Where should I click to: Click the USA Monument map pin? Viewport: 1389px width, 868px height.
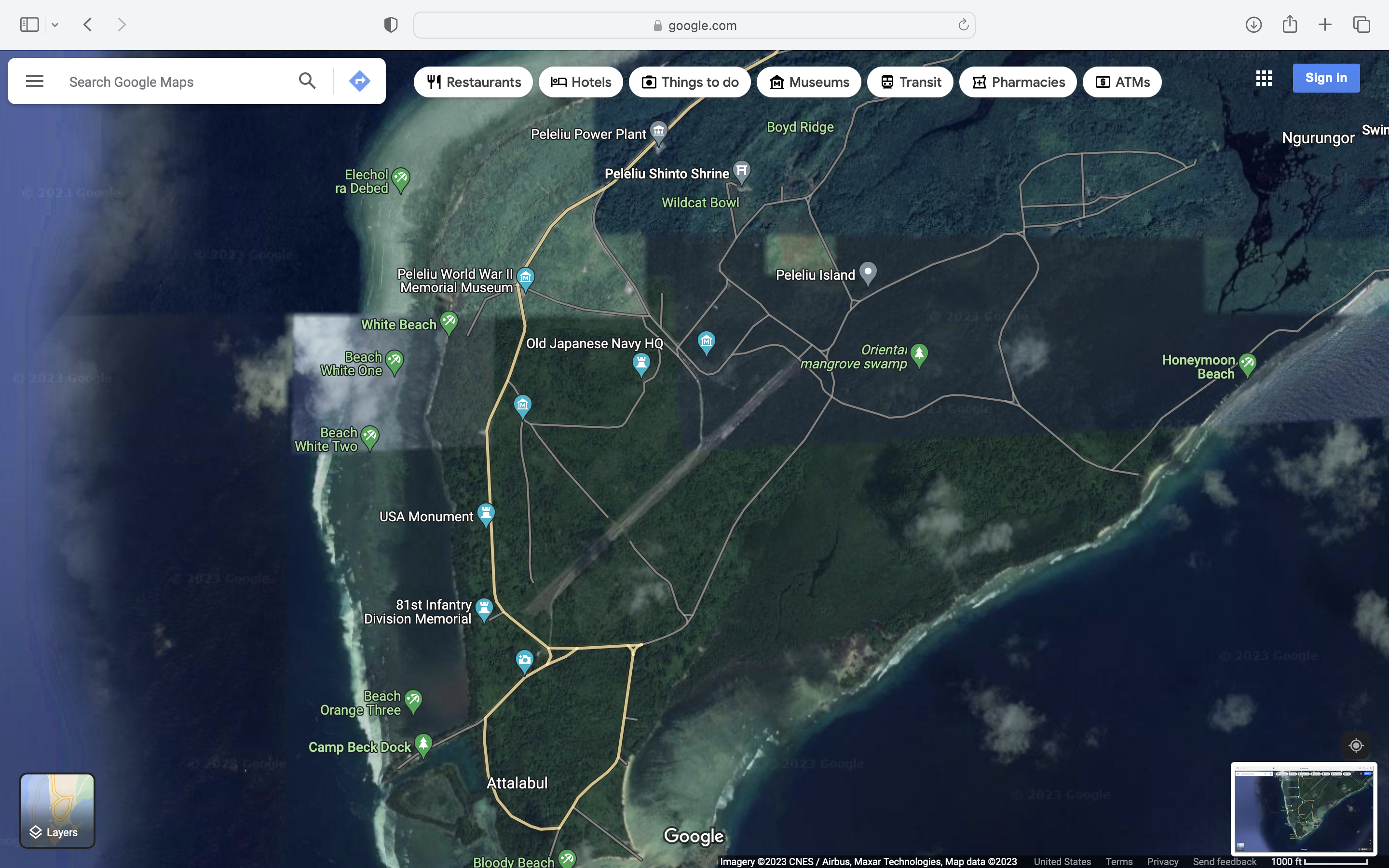[486, 513]
